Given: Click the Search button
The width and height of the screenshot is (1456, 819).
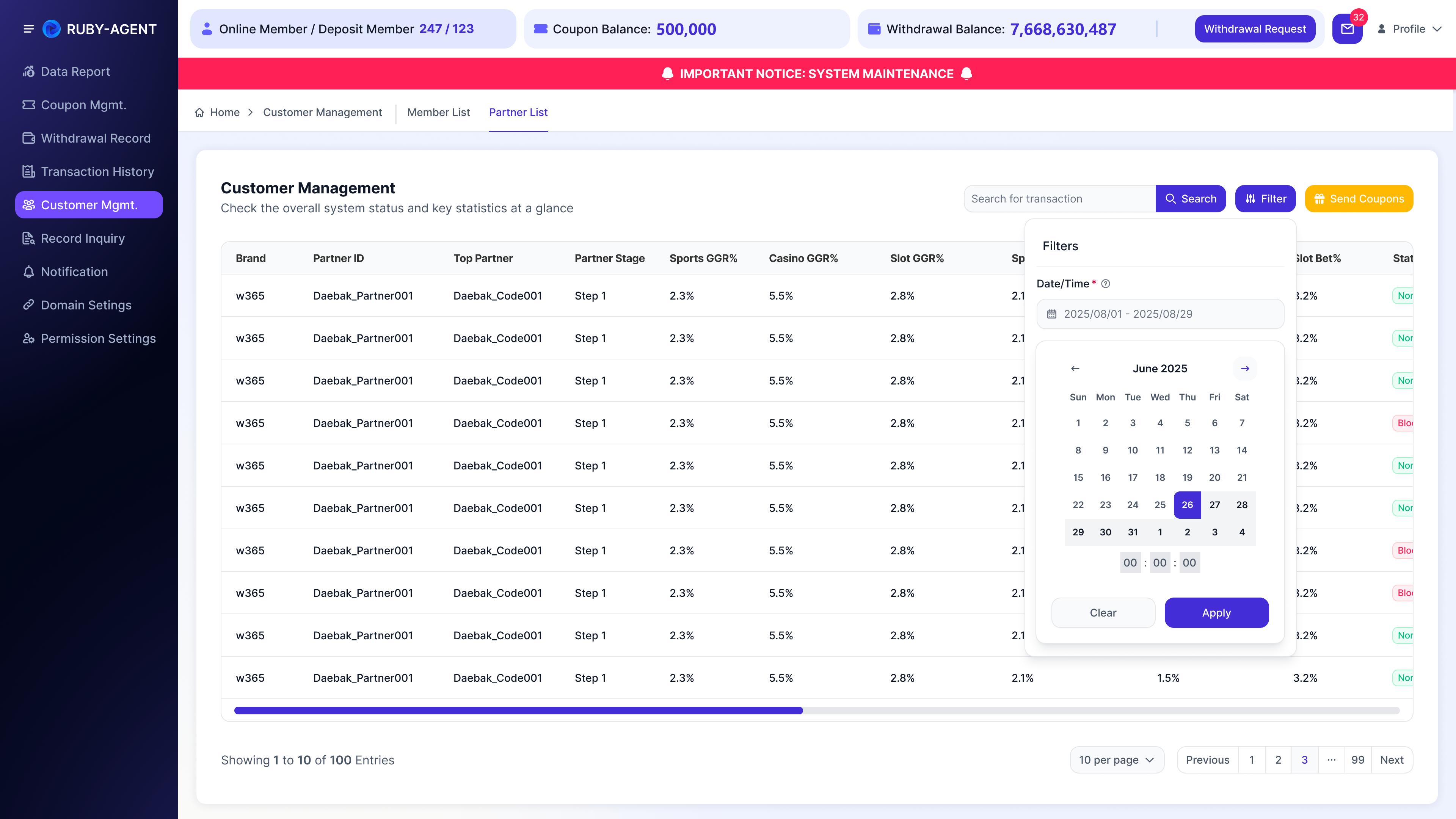Looking at the screenshot, I should 1190,199.
